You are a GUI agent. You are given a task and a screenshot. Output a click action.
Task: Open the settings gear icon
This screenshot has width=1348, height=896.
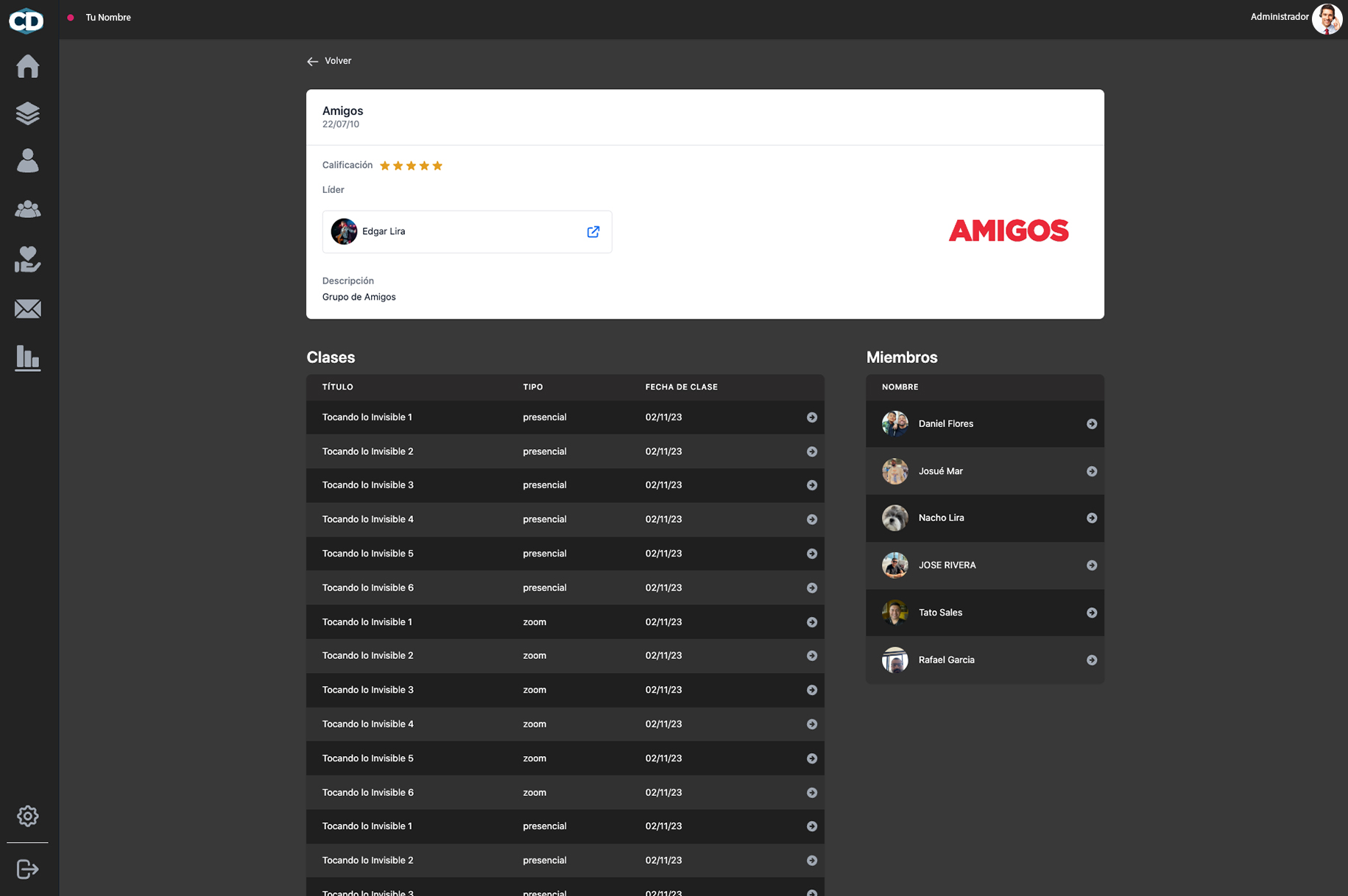pos(28,816)
